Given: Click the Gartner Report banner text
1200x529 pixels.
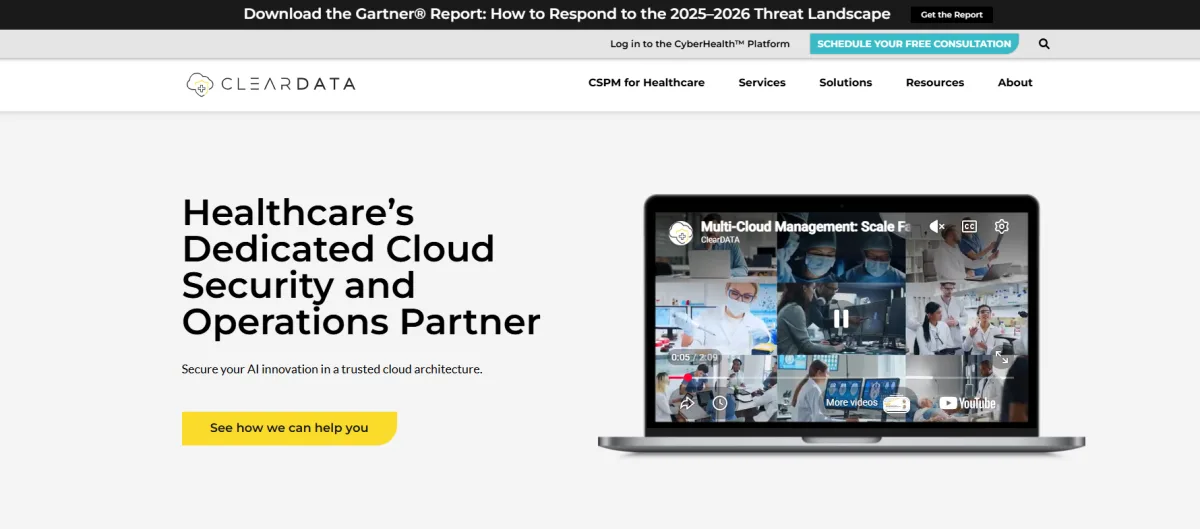Looking at the screenshot, I should (x=567, y=14).
